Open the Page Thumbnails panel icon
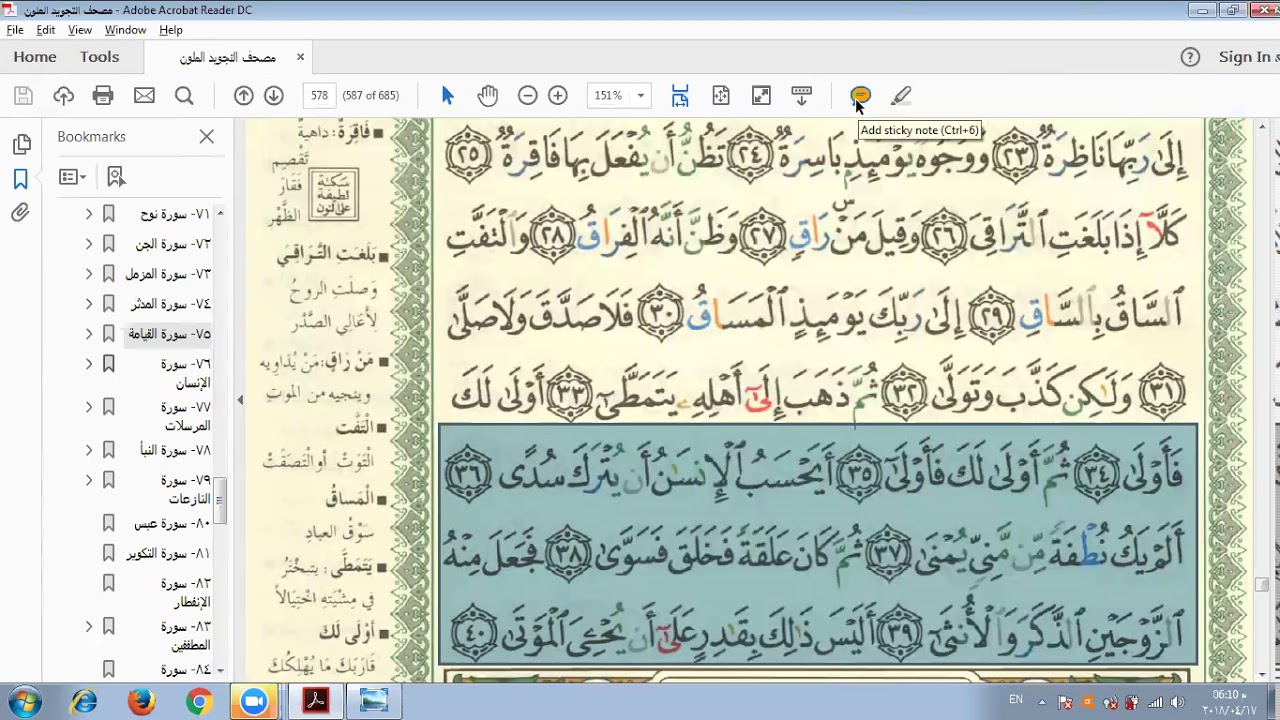The height and width of the screenshot is (720, 1280). [21, 145]
